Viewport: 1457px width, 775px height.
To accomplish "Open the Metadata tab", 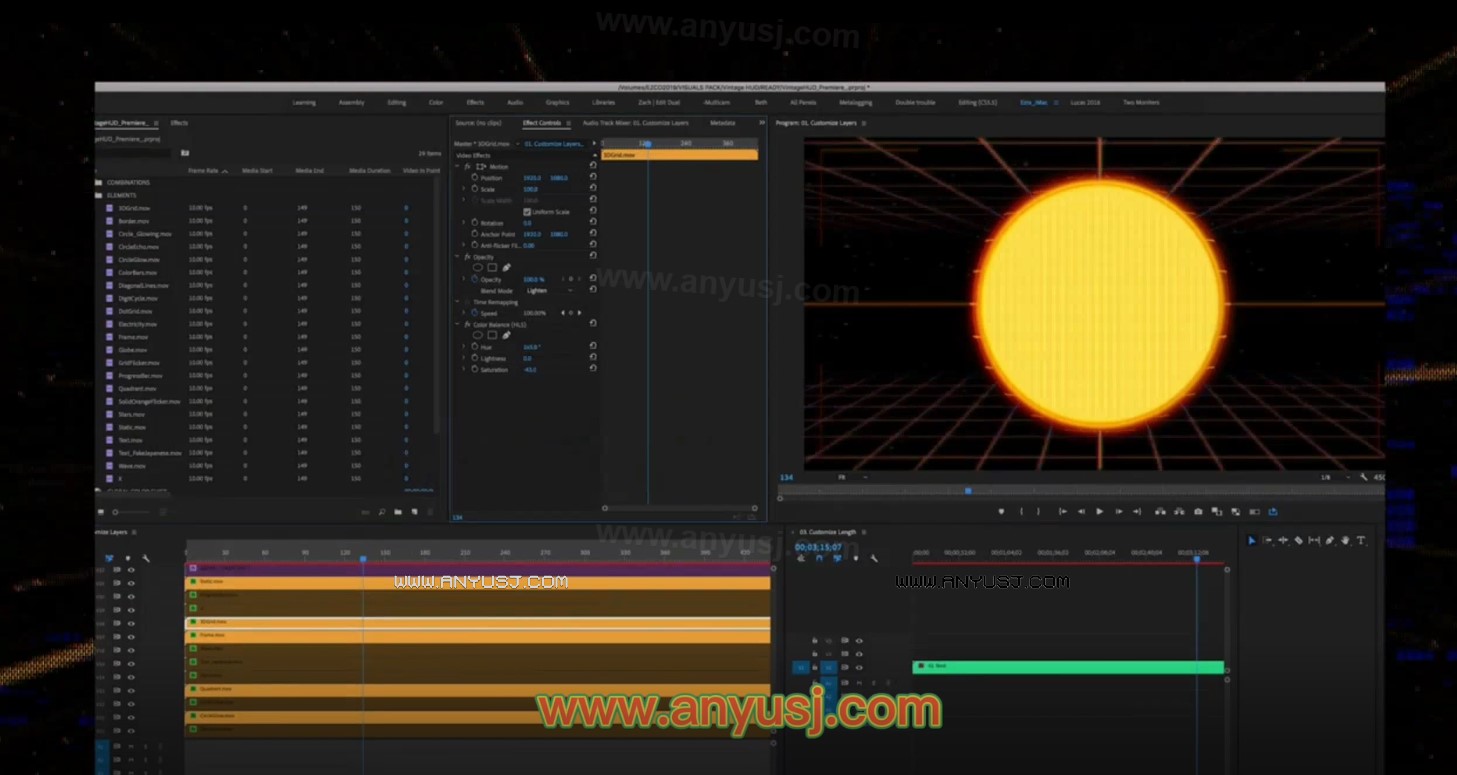I will [723, 123].
